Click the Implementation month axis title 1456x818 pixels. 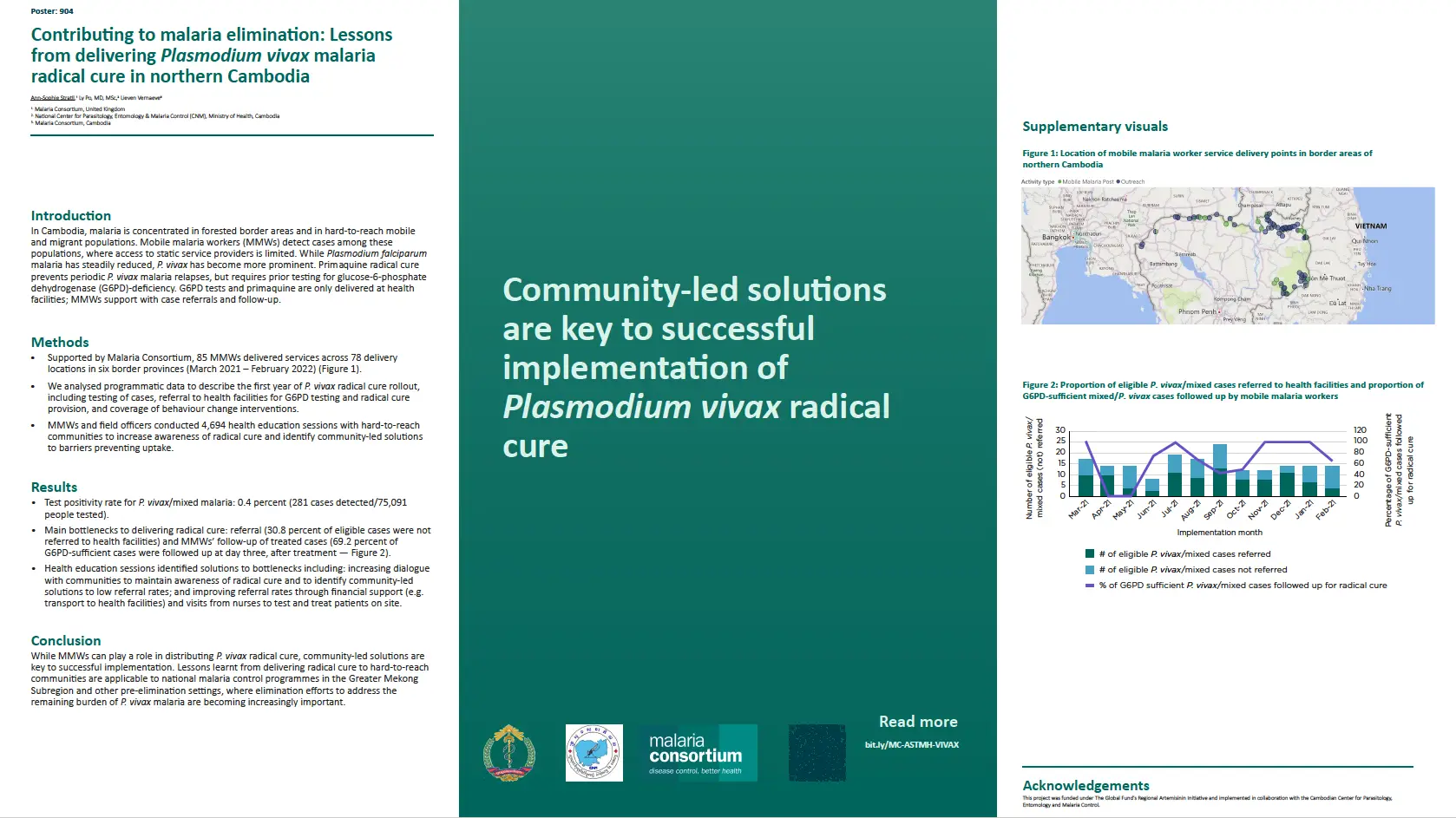[x=1219, y=533]
